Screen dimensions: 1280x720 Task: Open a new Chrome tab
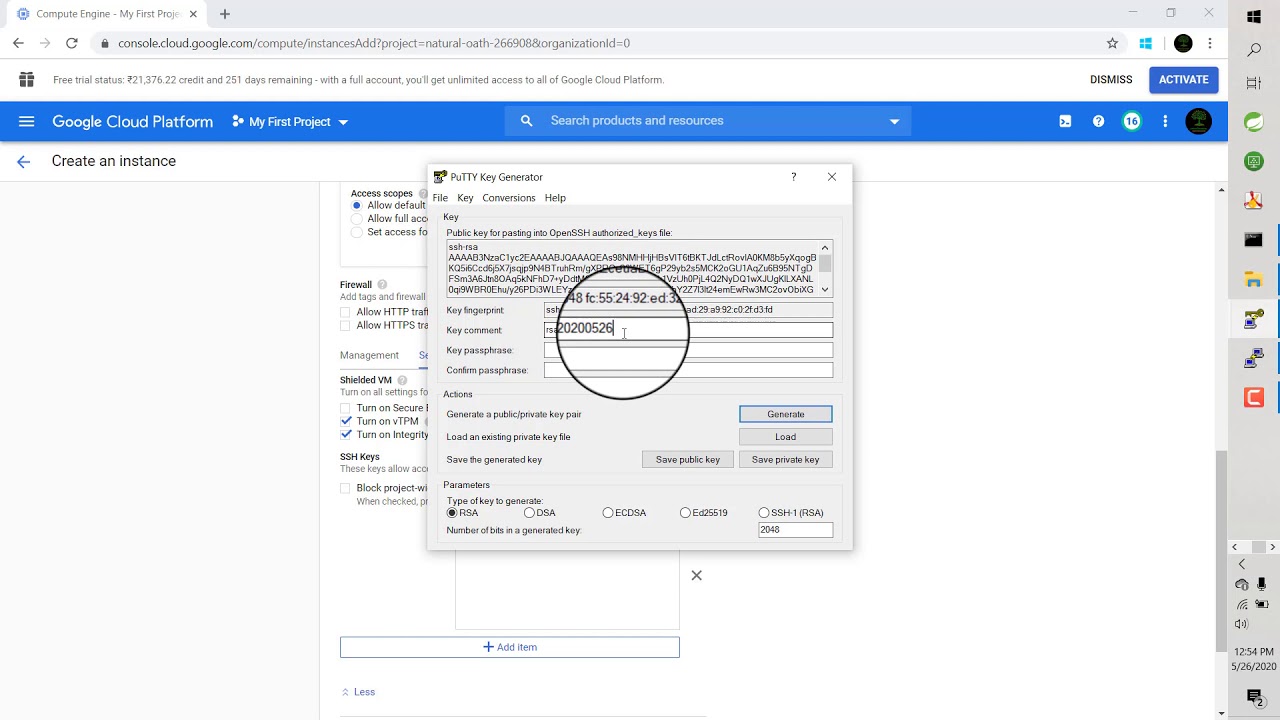click(x=225, y=14)
